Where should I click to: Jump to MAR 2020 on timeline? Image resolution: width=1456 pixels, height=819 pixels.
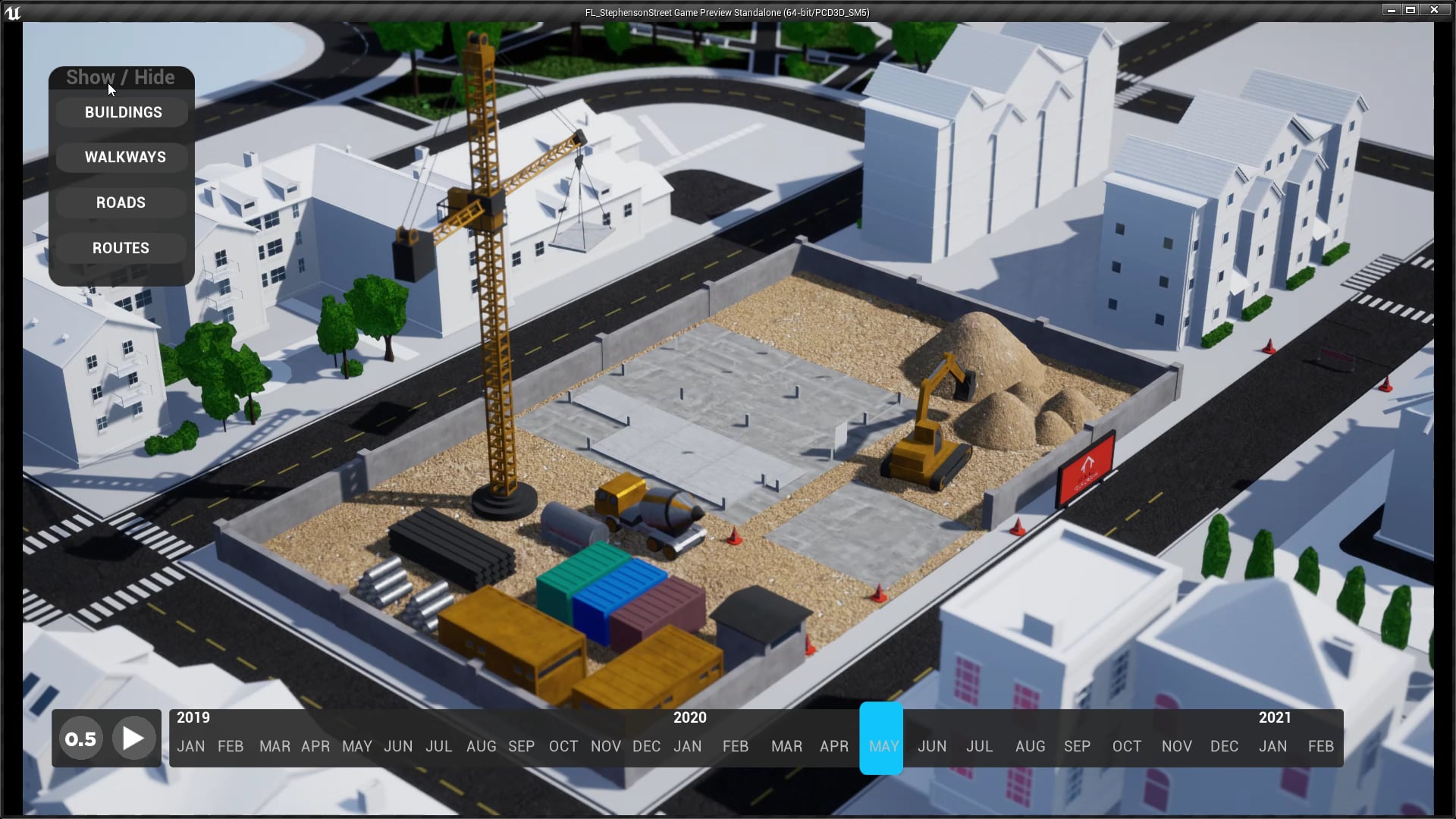787,746
